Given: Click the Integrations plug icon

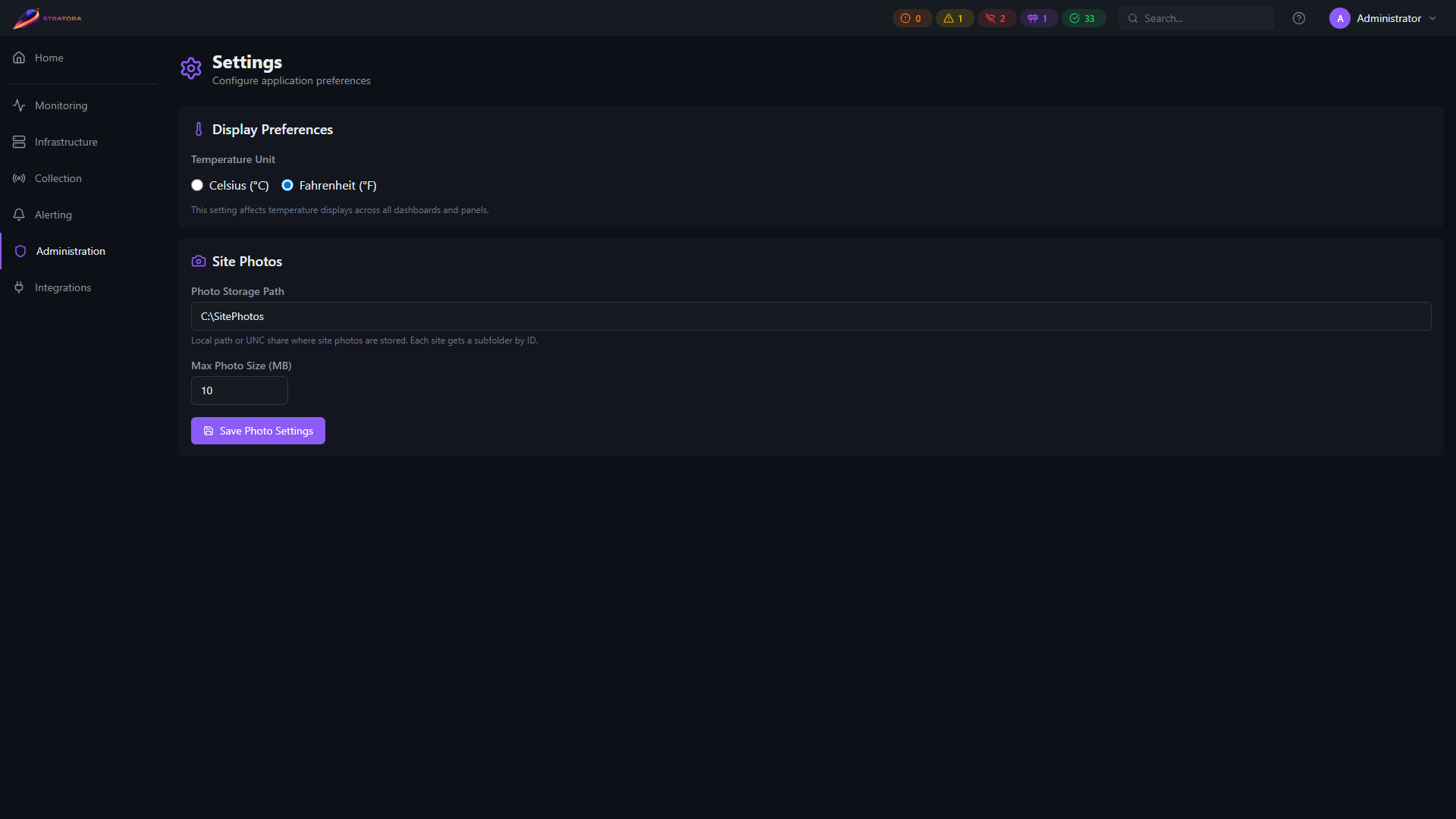Looking at the screenshot, I should pyautogui.click(x=19, y=287).
